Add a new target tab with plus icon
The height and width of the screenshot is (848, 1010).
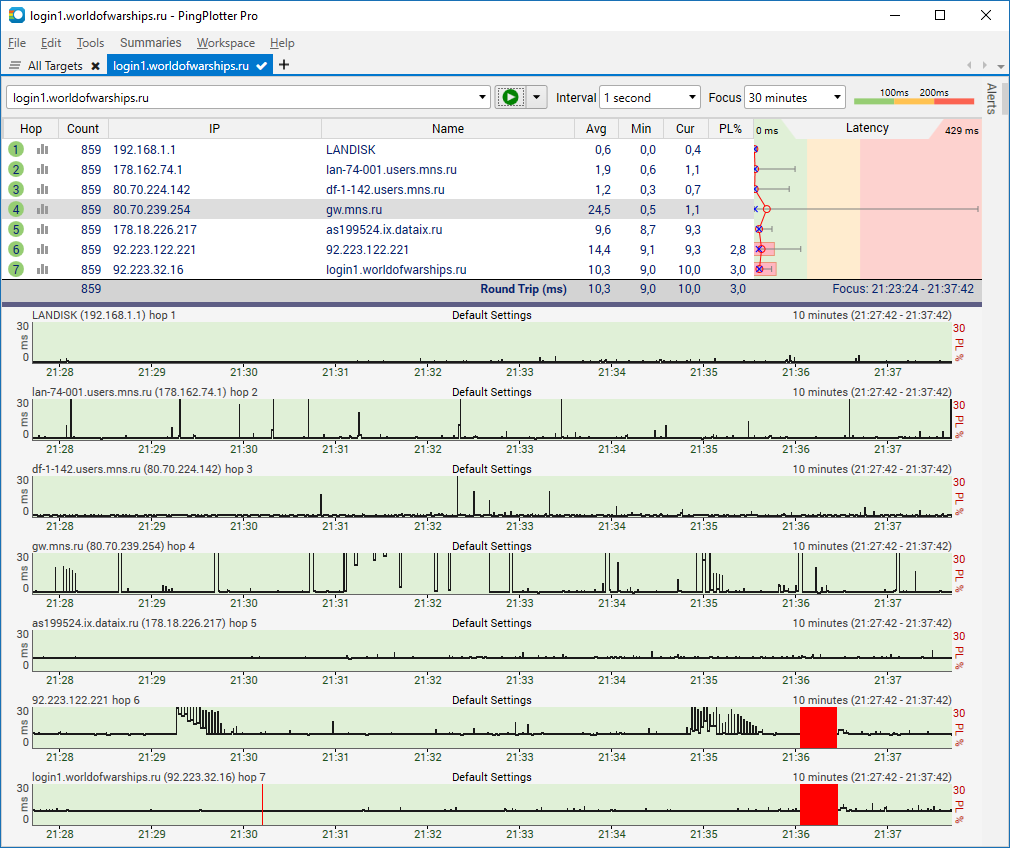283,64
